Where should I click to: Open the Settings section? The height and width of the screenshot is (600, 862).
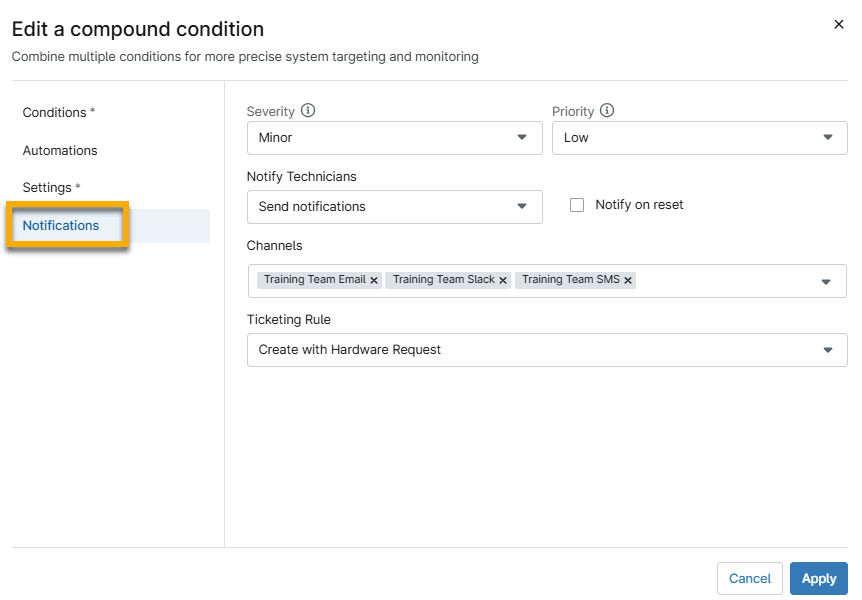pos(48,187)
